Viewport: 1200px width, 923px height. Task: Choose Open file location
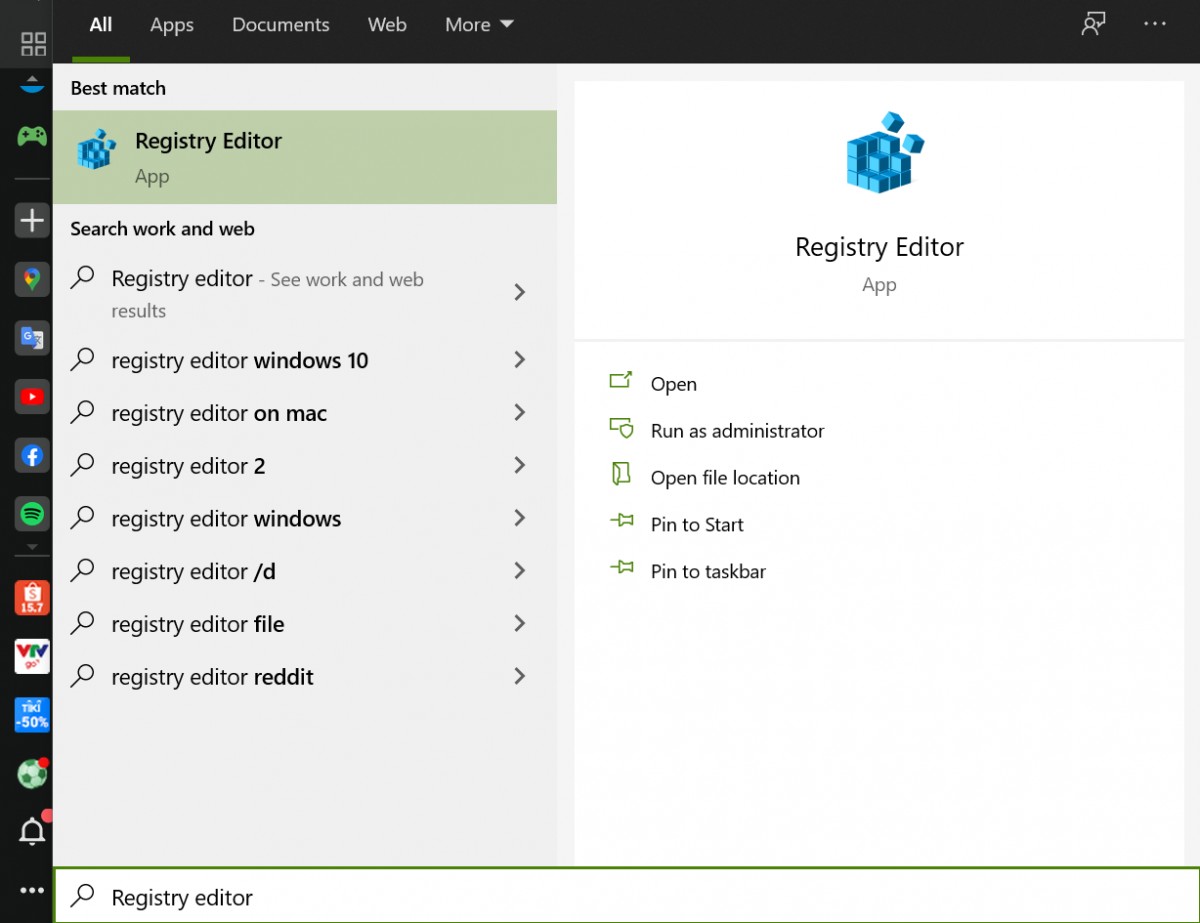725,478
